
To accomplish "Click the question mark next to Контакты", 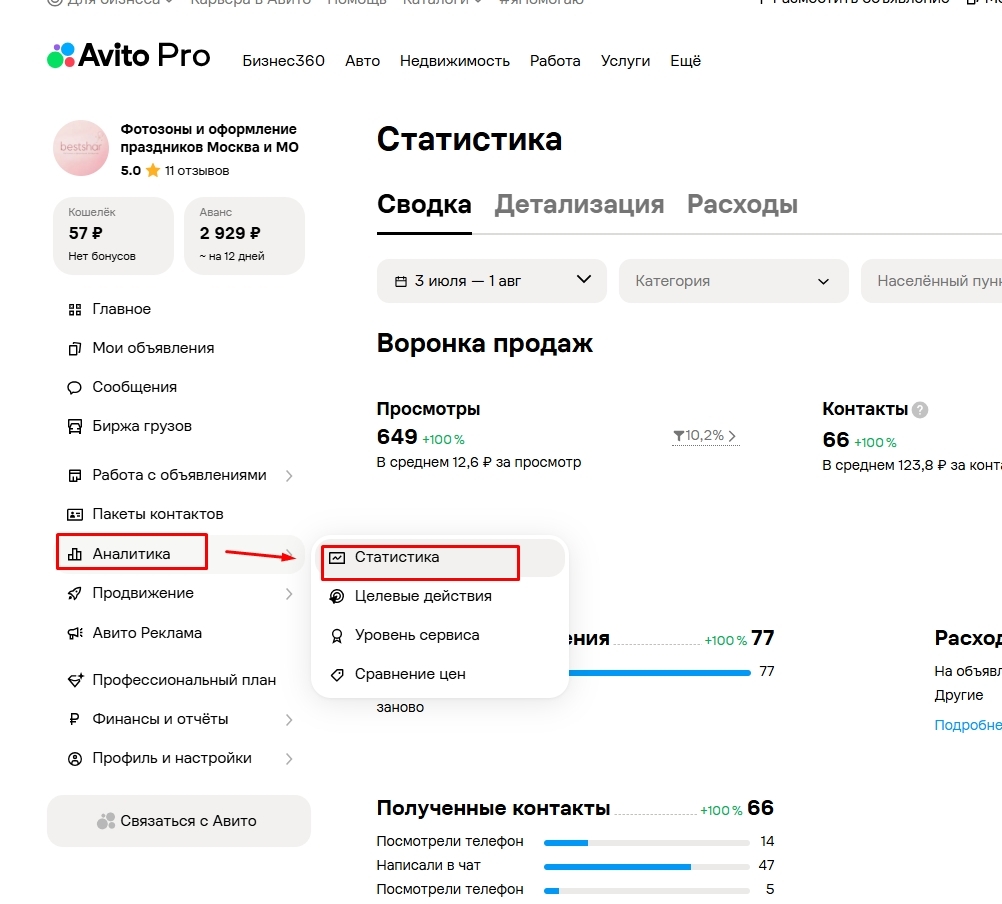I will click(x=920, y=410).
